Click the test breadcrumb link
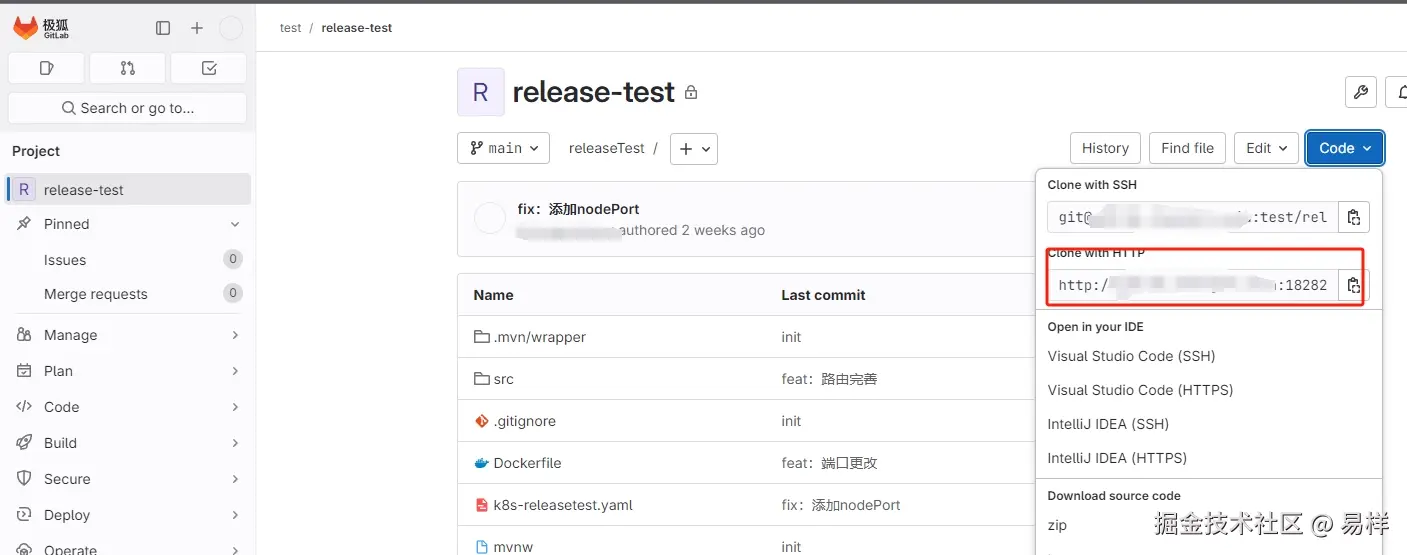The height and width of the screenshot is (555, 1407). tap(291, 28)
